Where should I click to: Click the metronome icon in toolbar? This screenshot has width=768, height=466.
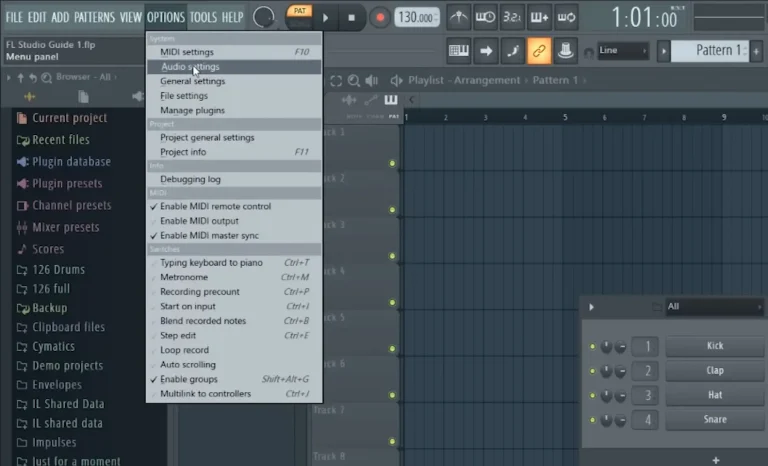(459, 17)
